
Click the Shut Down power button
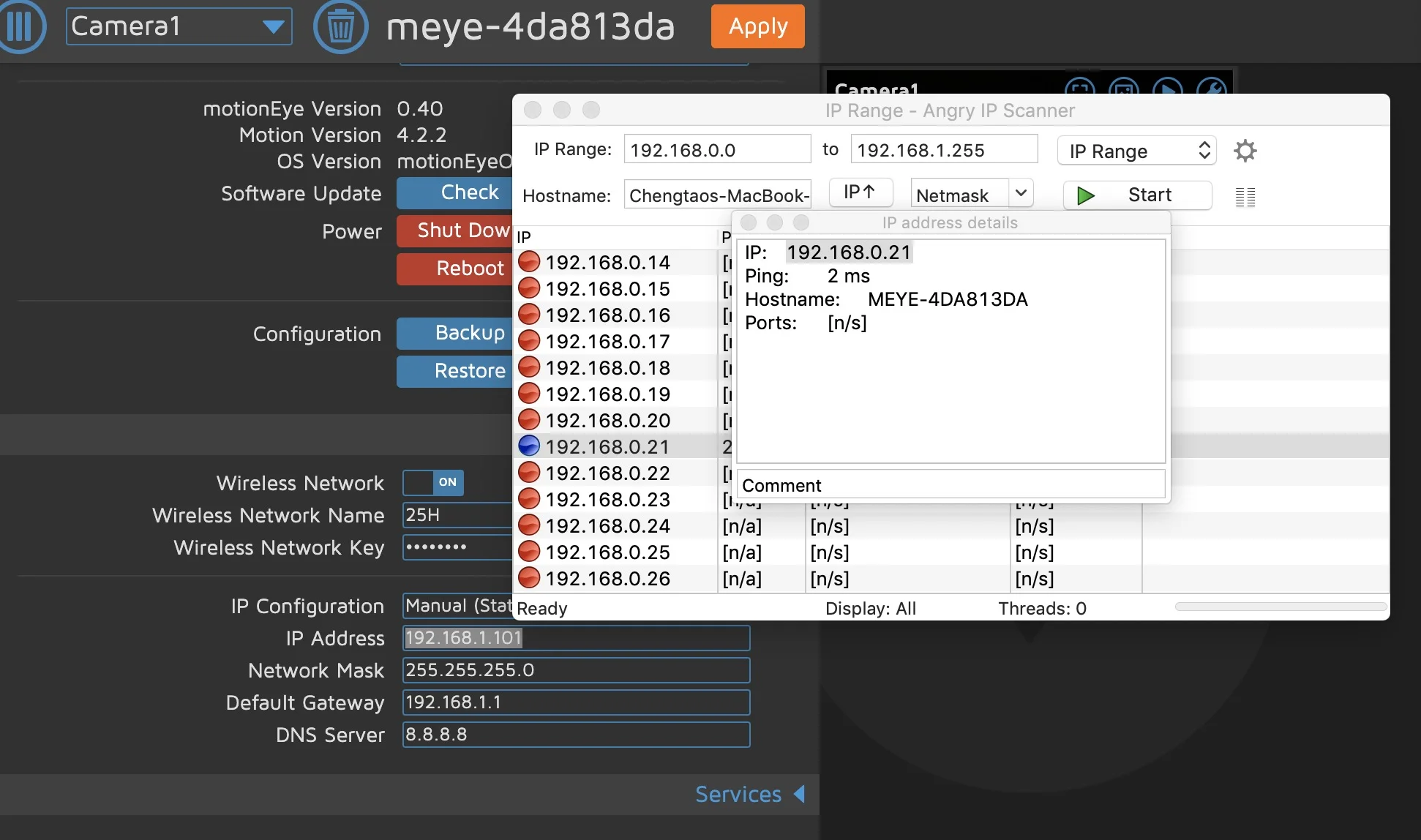click(455, 230)
